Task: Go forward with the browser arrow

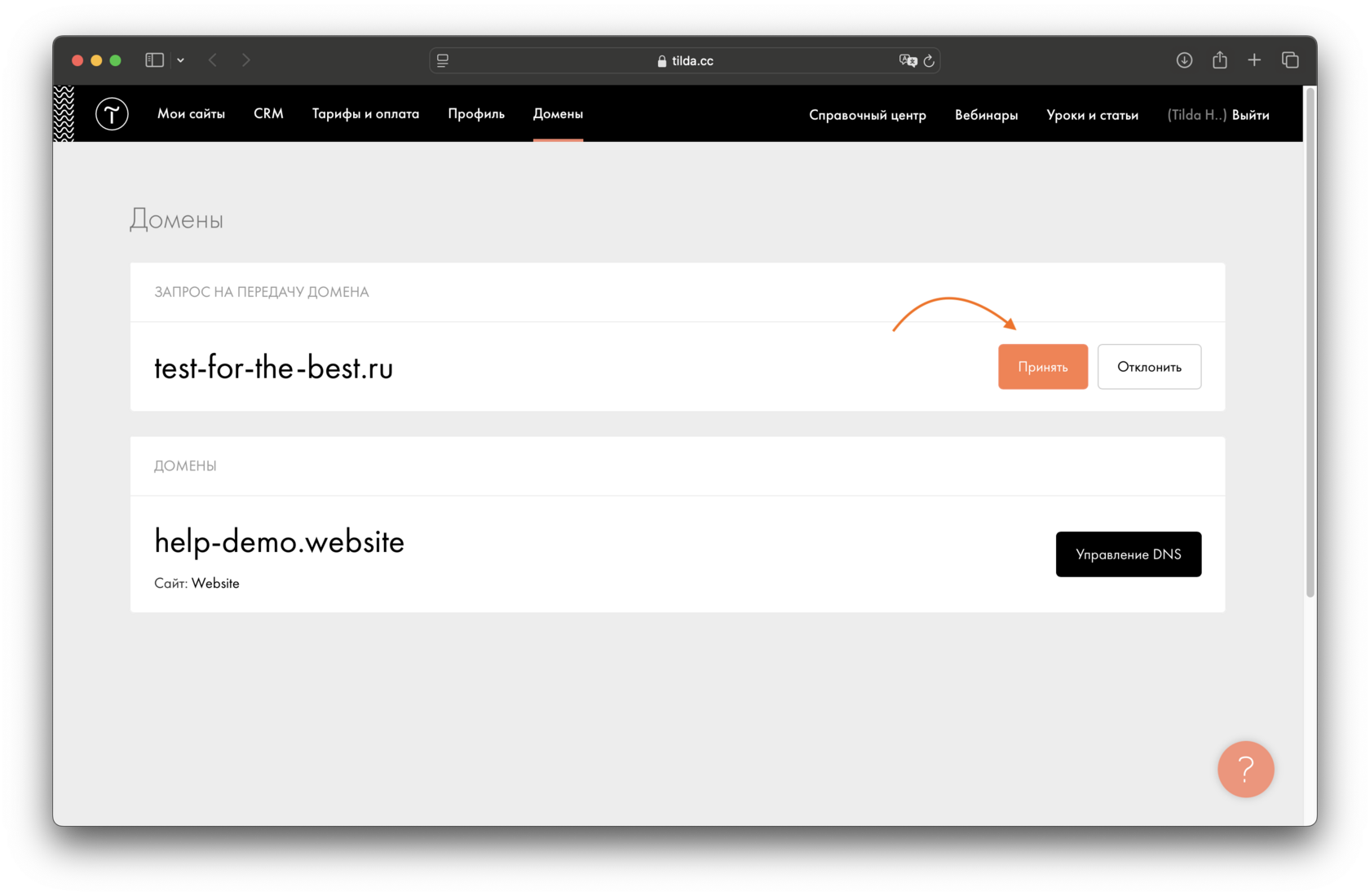Action: 245,60
